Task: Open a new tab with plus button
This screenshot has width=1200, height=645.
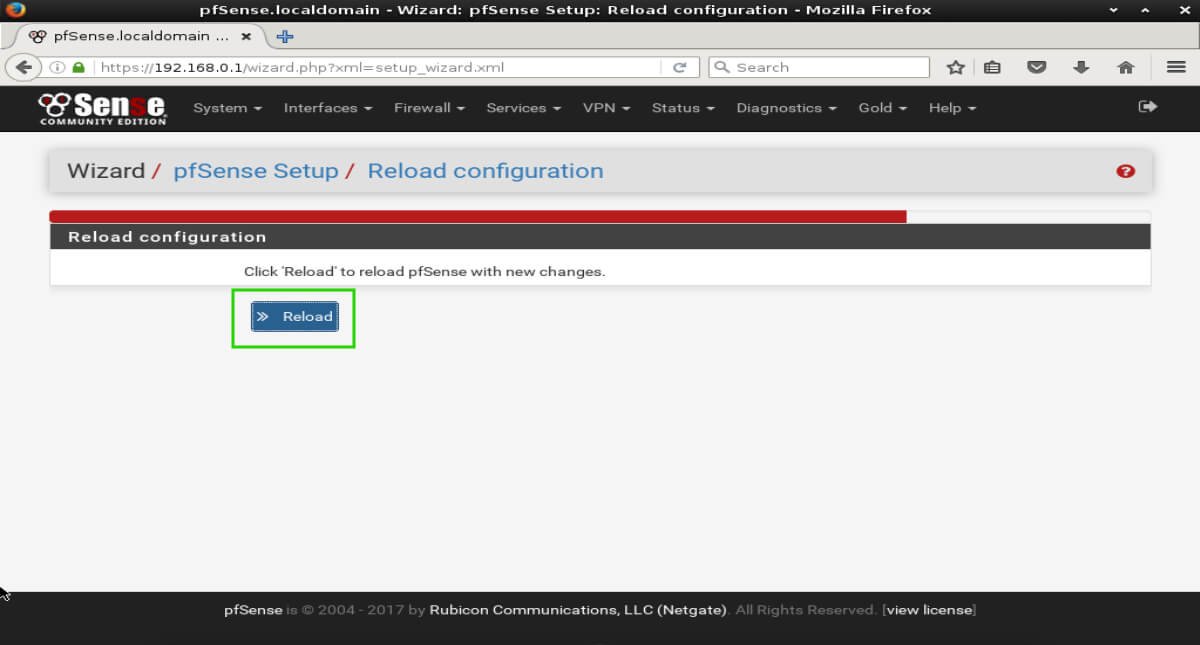Action: point(285,36)
